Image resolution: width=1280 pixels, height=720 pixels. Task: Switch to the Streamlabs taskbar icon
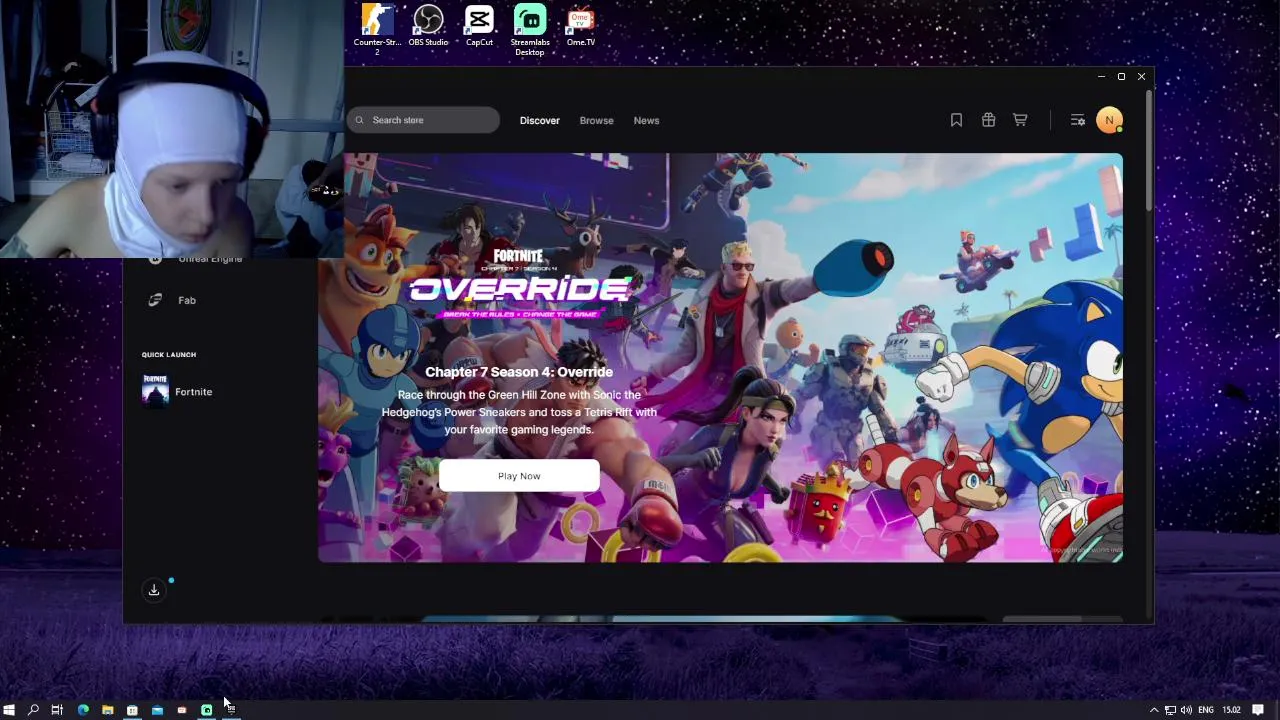click(206, 710)
